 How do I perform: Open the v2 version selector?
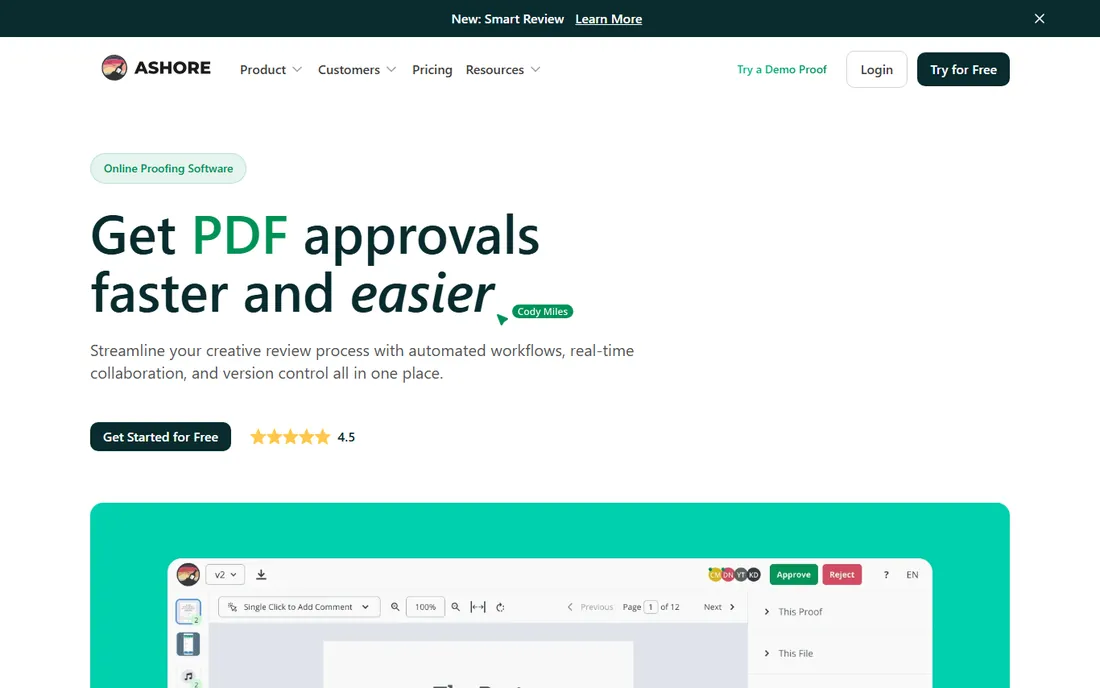(225, 574)
